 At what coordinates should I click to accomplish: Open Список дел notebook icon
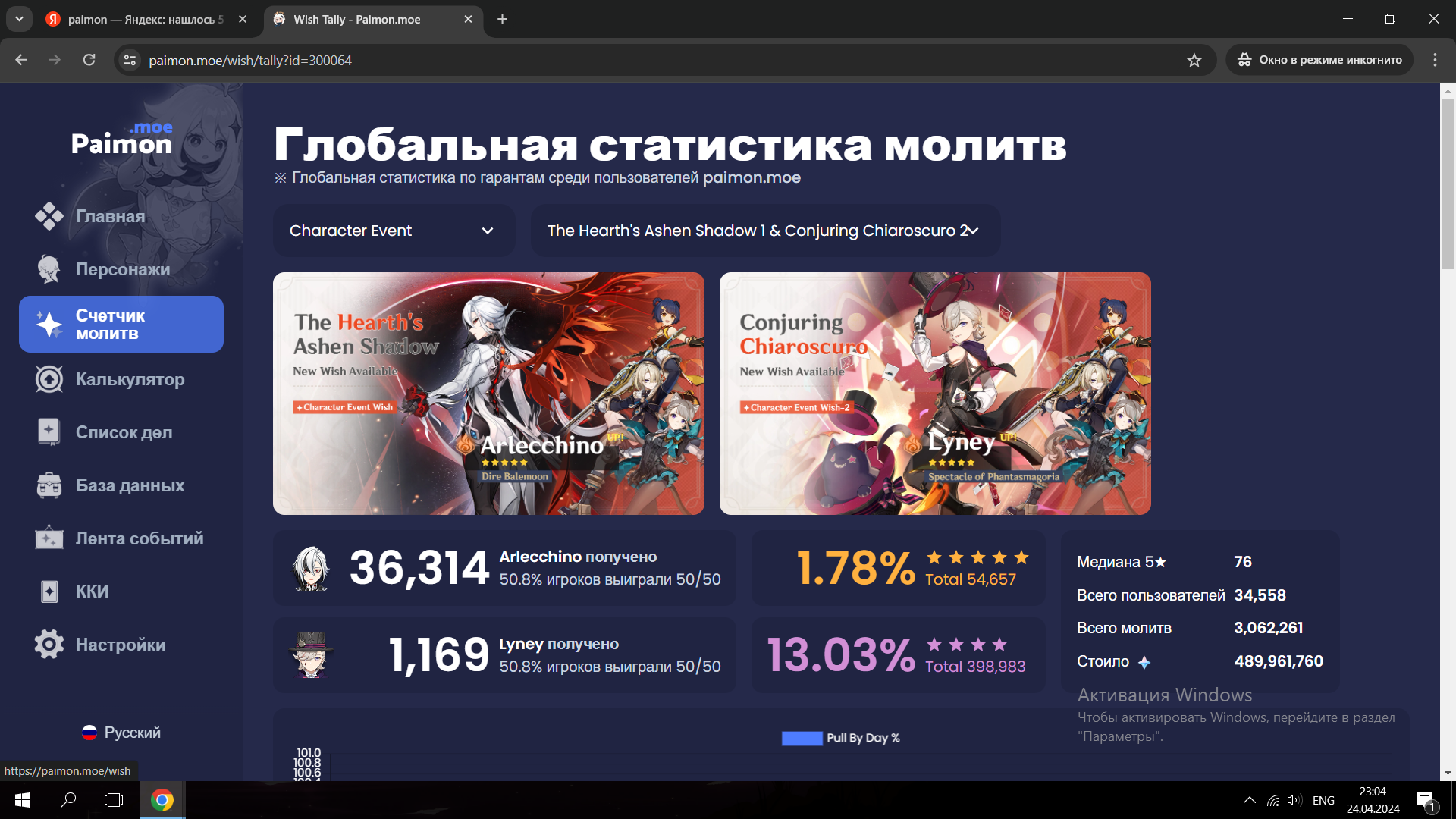click(x=49, y=432)
